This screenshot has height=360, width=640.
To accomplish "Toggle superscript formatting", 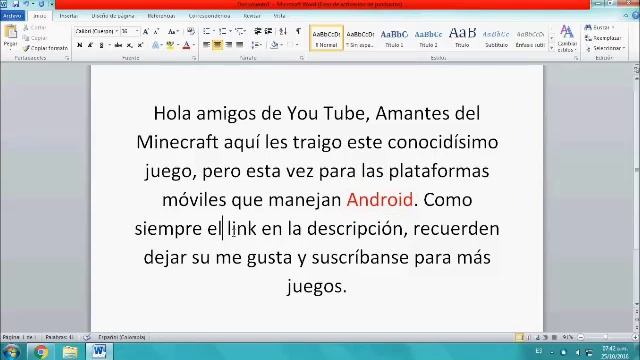I will 140,45.
